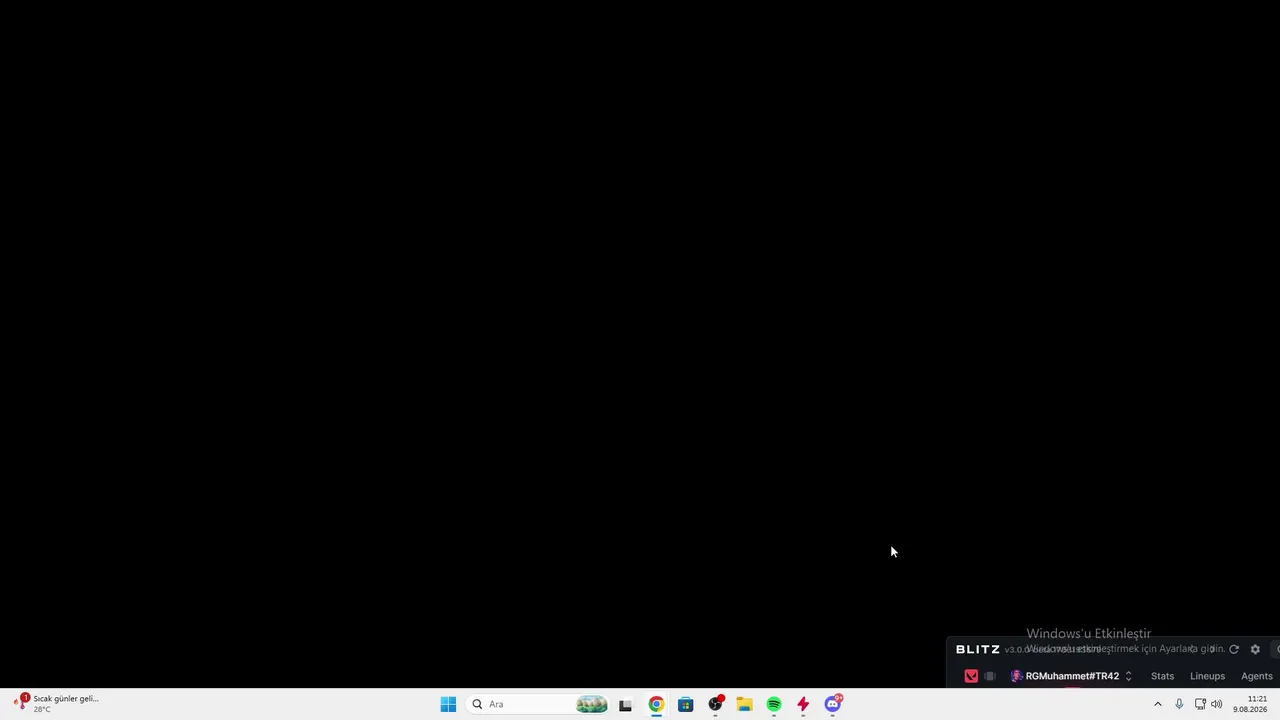Screen dimensions: 1280x720
Task: Open File Explorer from the taskbar
Action: [744, 704]
